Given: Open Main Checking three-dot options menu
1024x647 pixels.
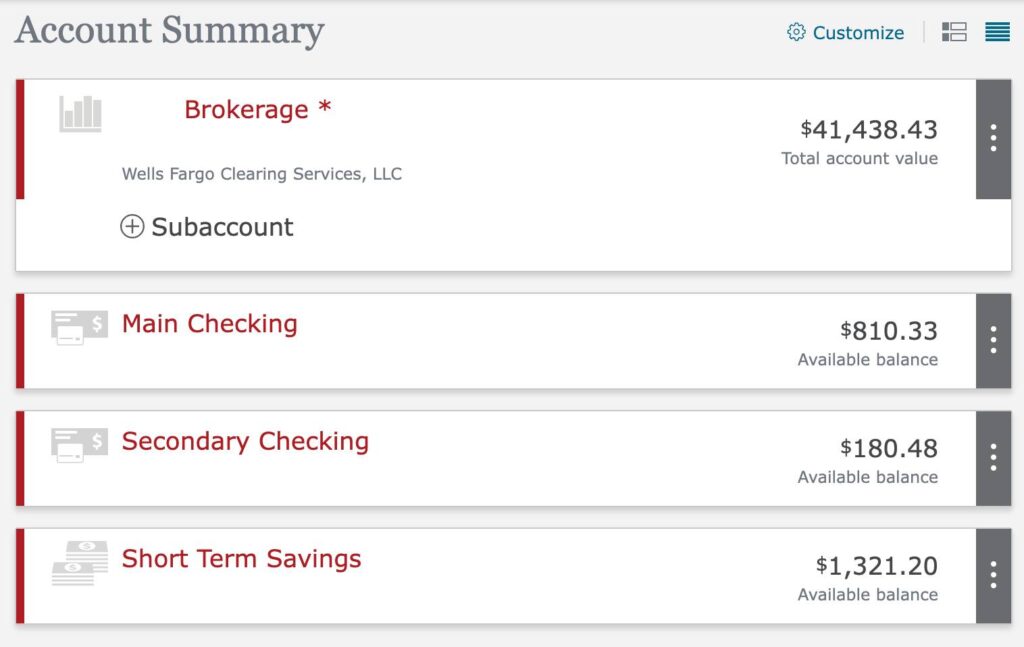Looking at the screenshot, I should click(x=993, y=340).
